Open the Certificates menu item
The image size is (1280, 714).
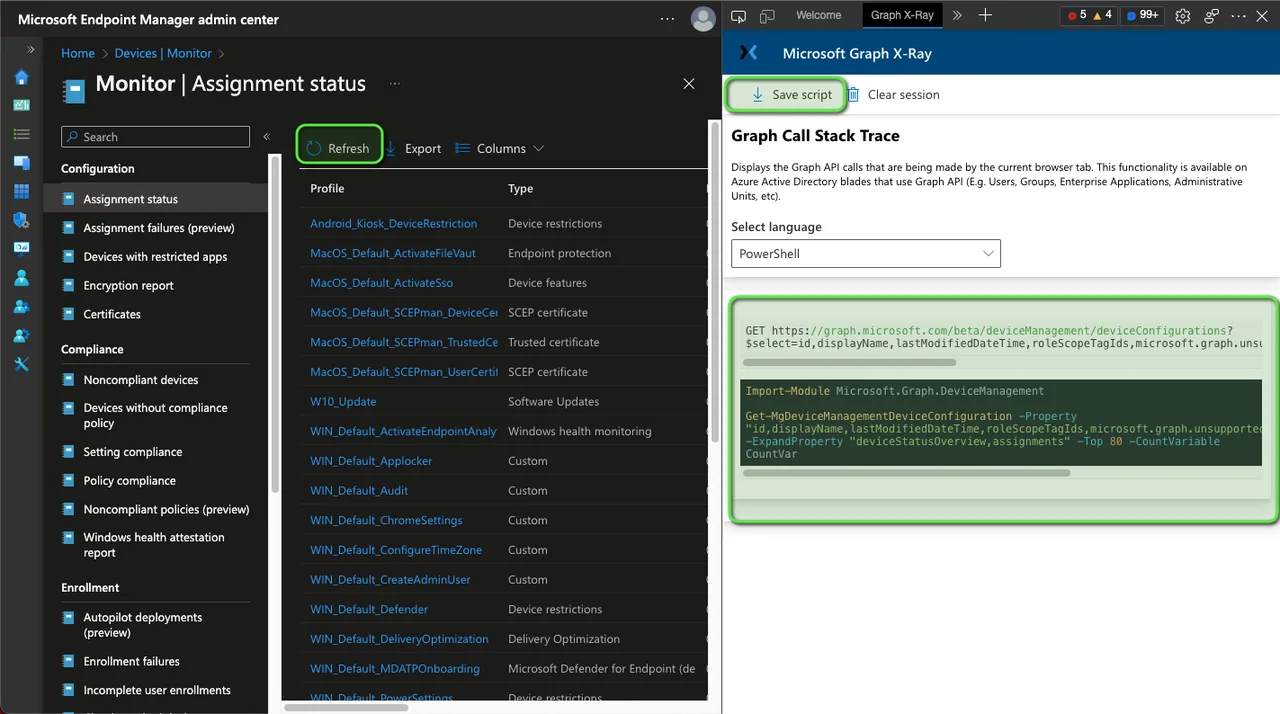pyautogui.click(x=156, y=314)
